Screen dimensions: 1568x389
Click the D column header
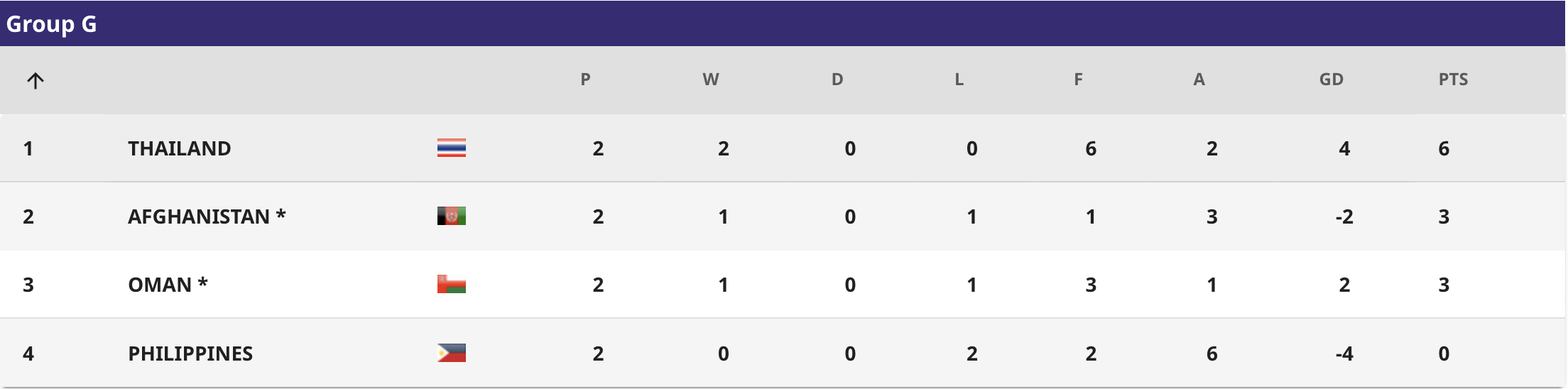837,80
